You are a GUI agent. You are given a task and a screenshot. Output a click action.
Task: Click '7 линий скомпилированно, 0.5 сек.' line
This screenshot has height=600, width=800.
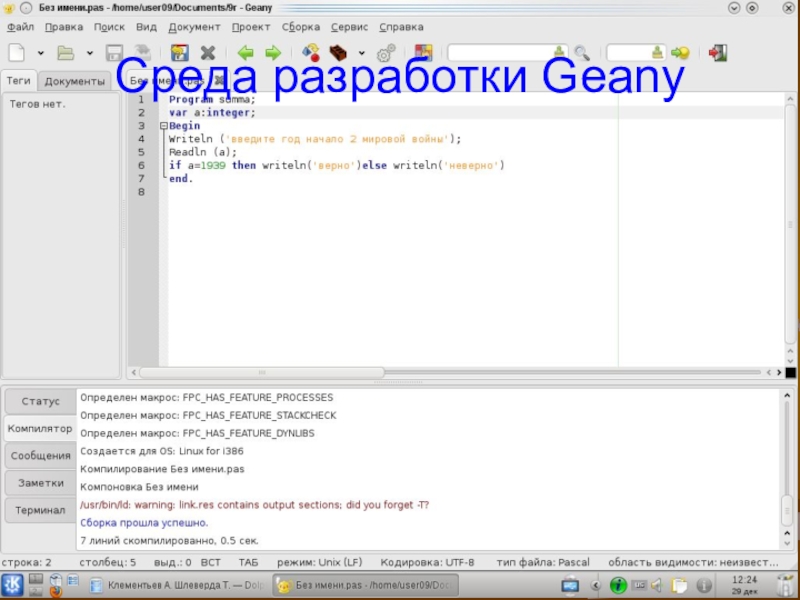169,541
